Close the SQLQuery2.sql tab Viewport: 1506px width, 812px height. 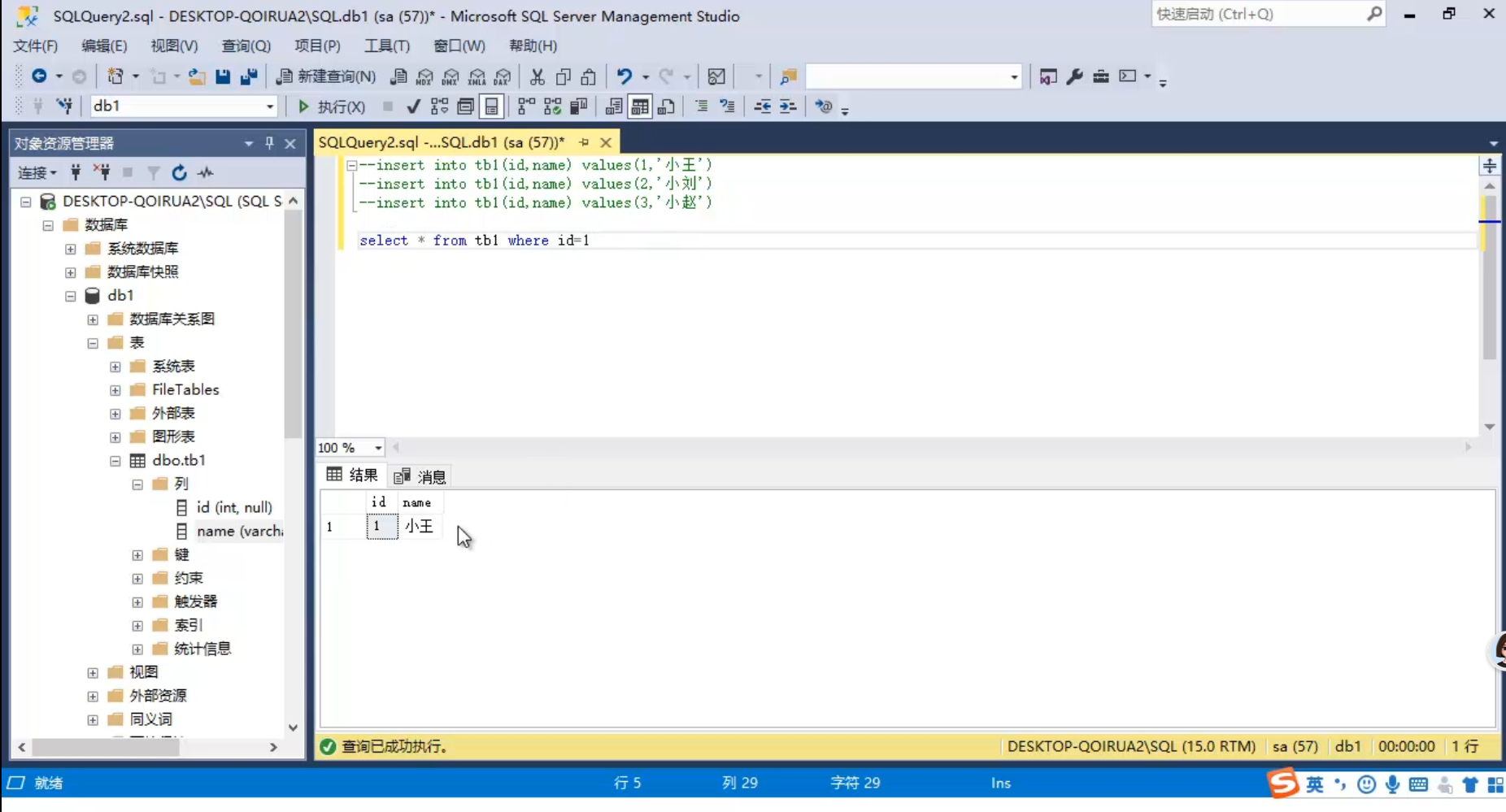click(606, 142)
